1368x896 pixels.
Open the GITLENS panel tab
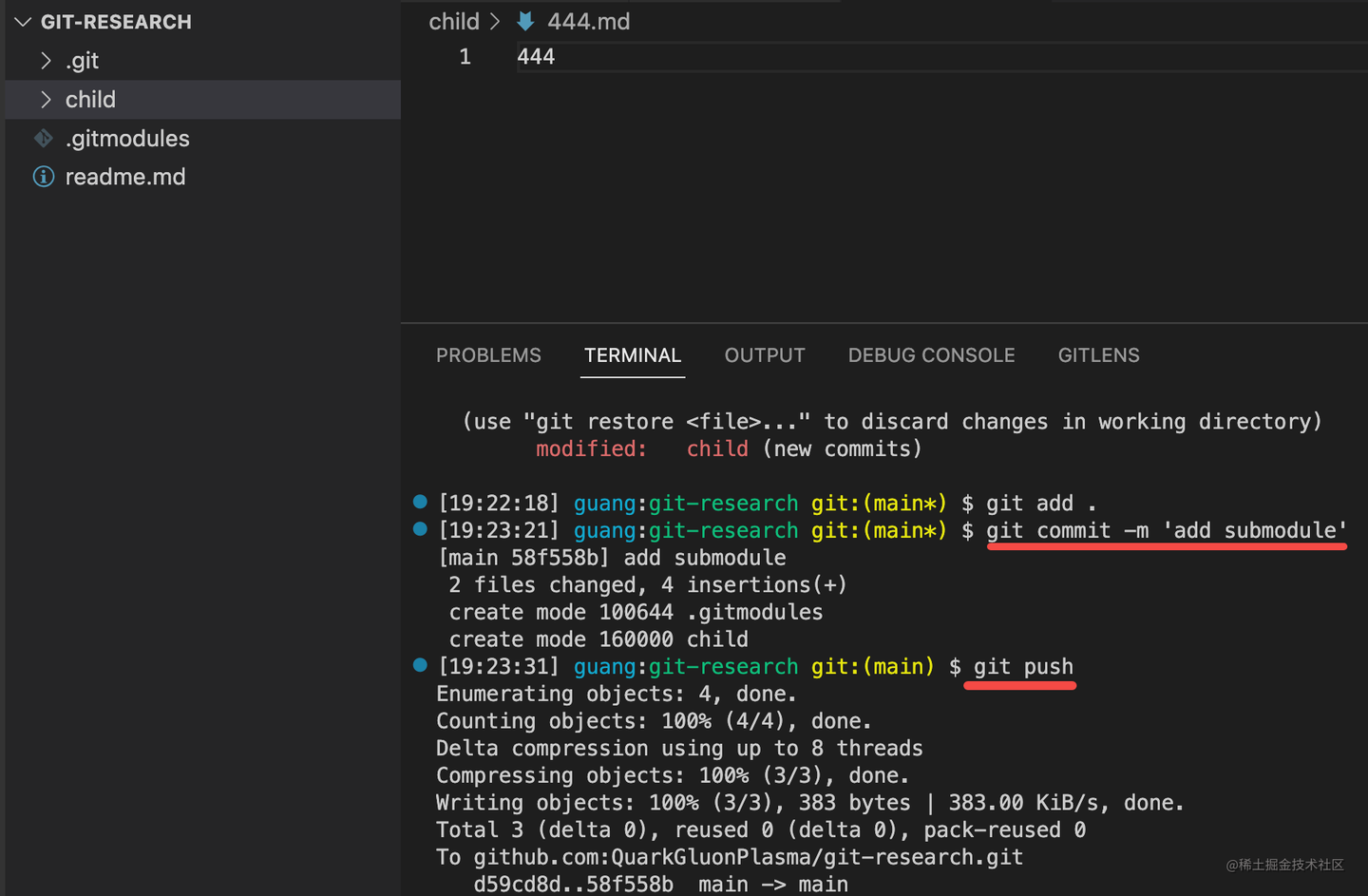click(x=1098, y=354)
